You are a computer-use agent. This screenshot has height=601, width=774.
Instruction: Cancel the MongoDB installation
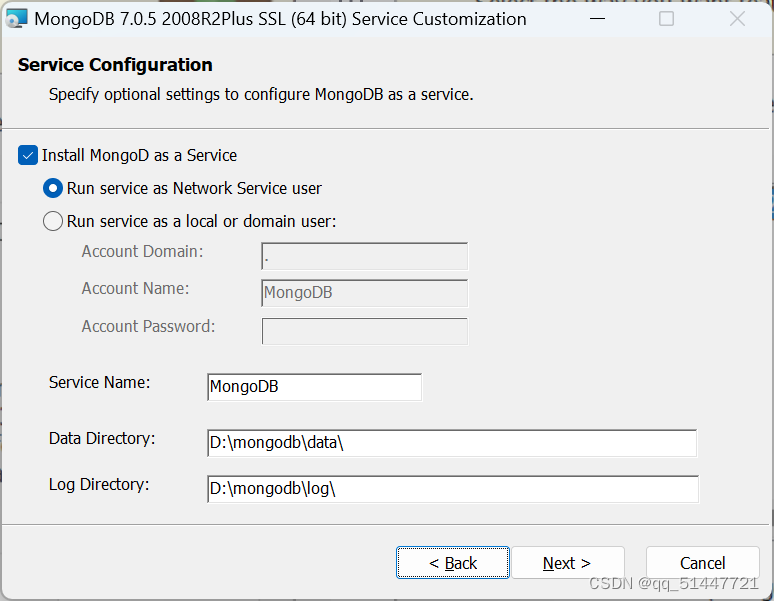702,563
